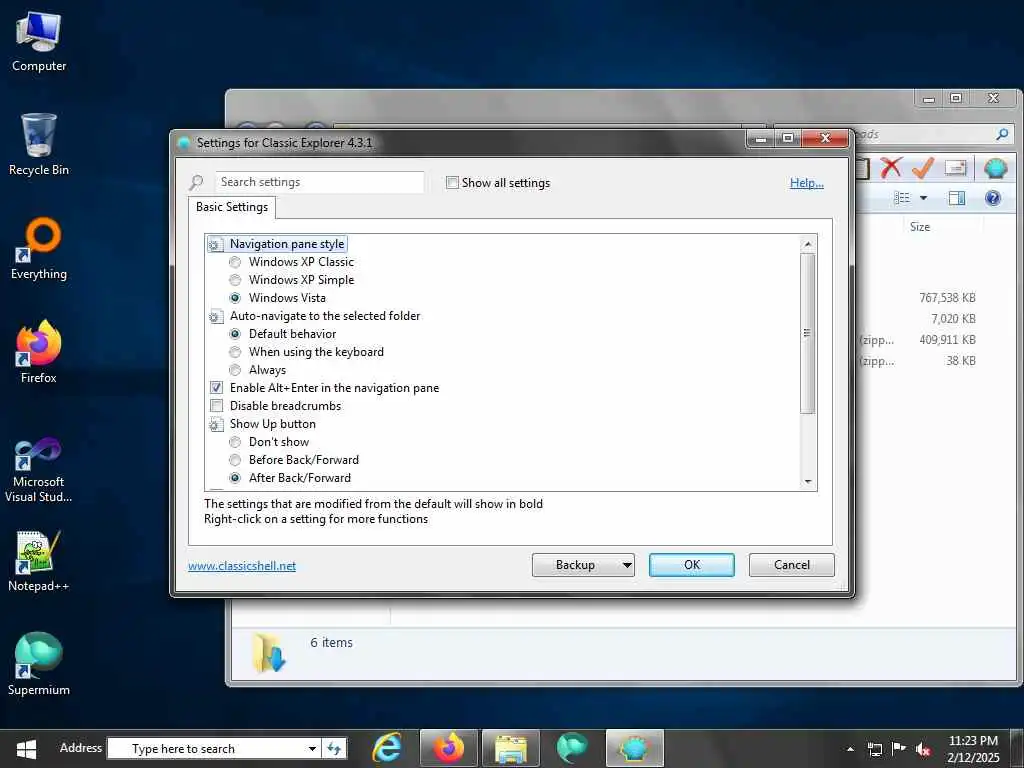This screenshot has height=768, width=1024.
Task: Enable the Show all settings checkbox
Action: point(452,183)
